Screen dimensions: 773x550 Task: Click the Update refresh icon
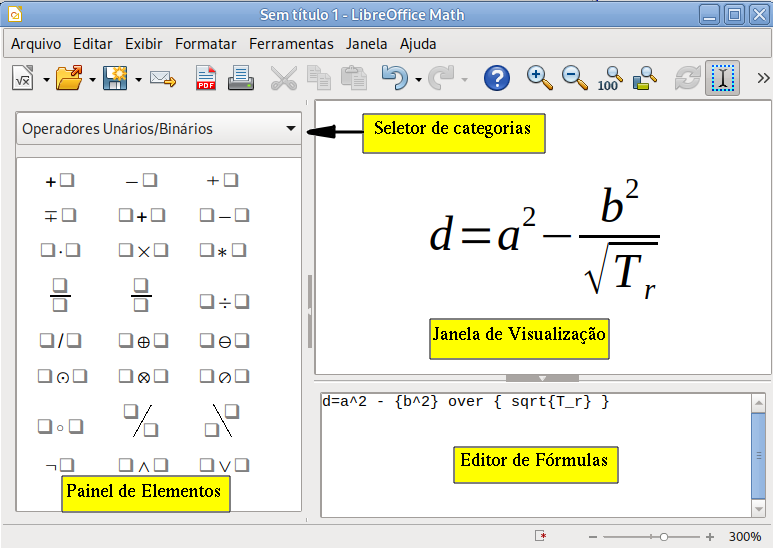point(688,78)
